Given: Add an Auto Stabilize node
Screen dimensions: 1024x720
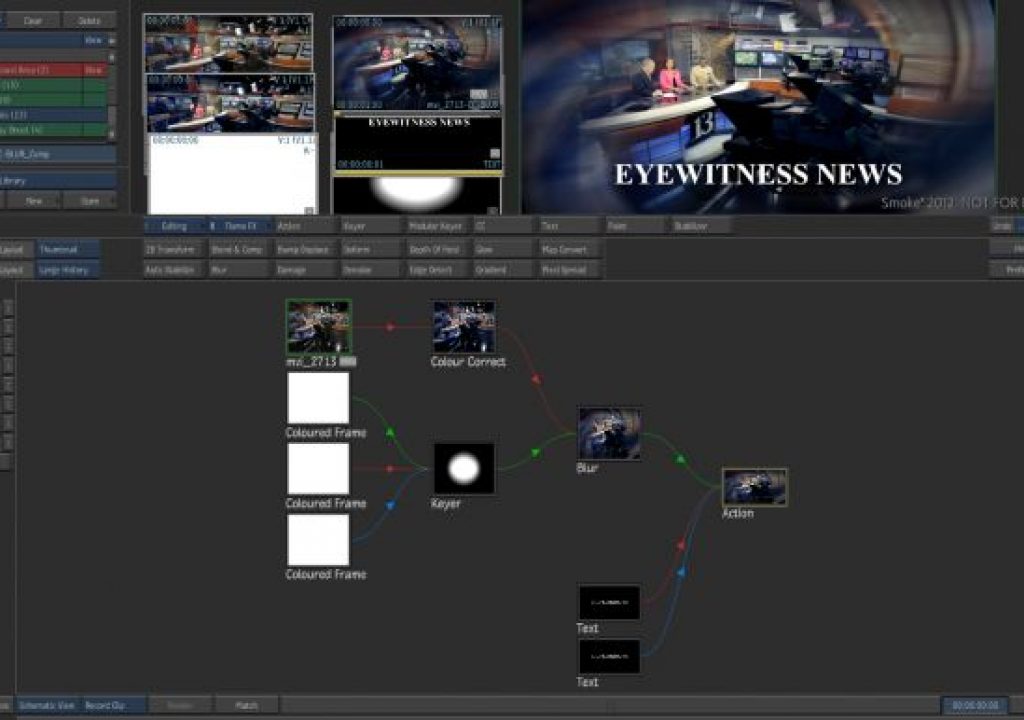Looking at the screenshot, I should coord(174,270).
